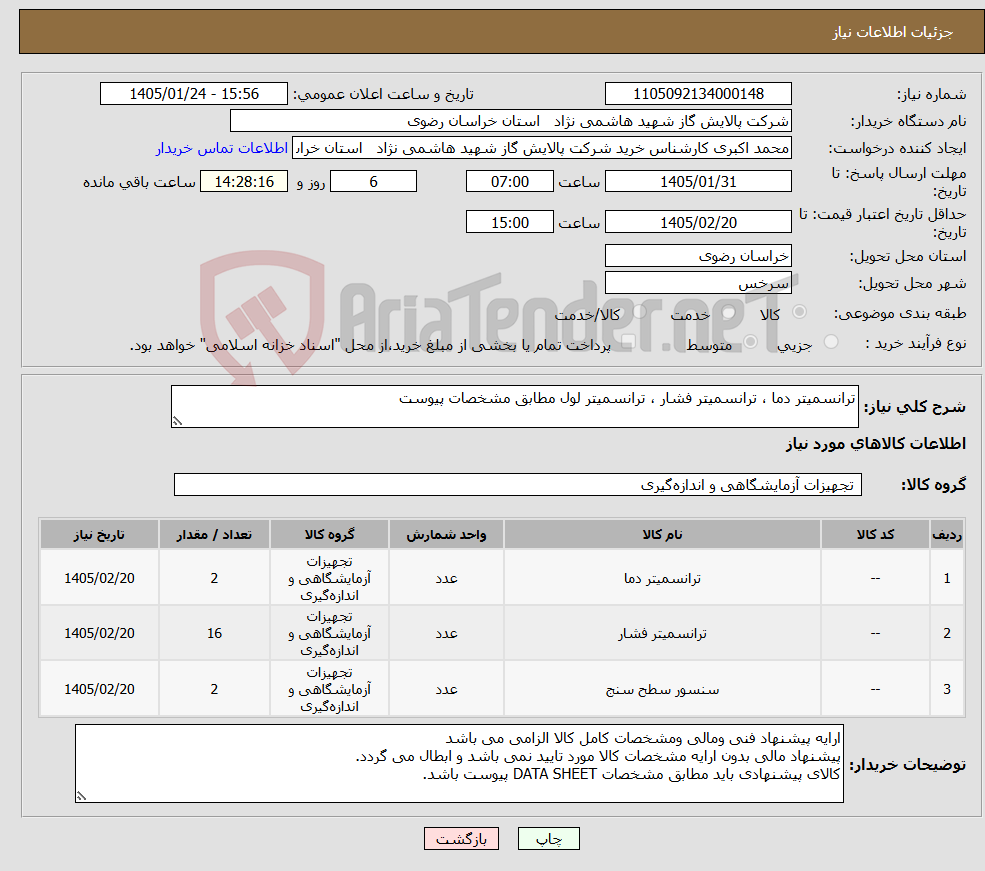985x871 pixels.
Task: Click the unit عدد in ترانسمیتر فشار row
Action: tap(446, 633)
